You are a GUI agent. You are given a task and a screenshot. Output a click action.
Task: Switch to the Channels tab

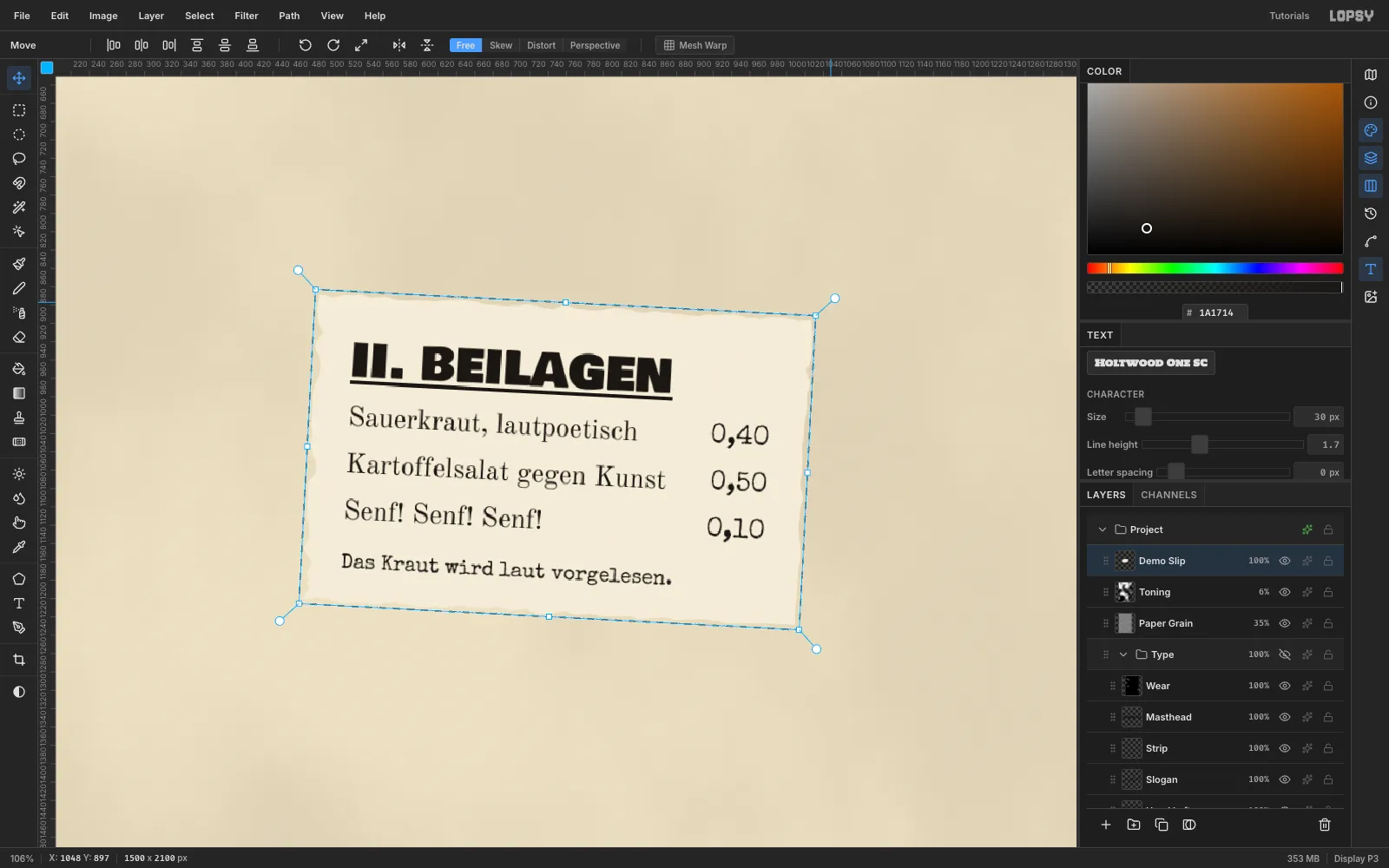[x=1168, y=495]
